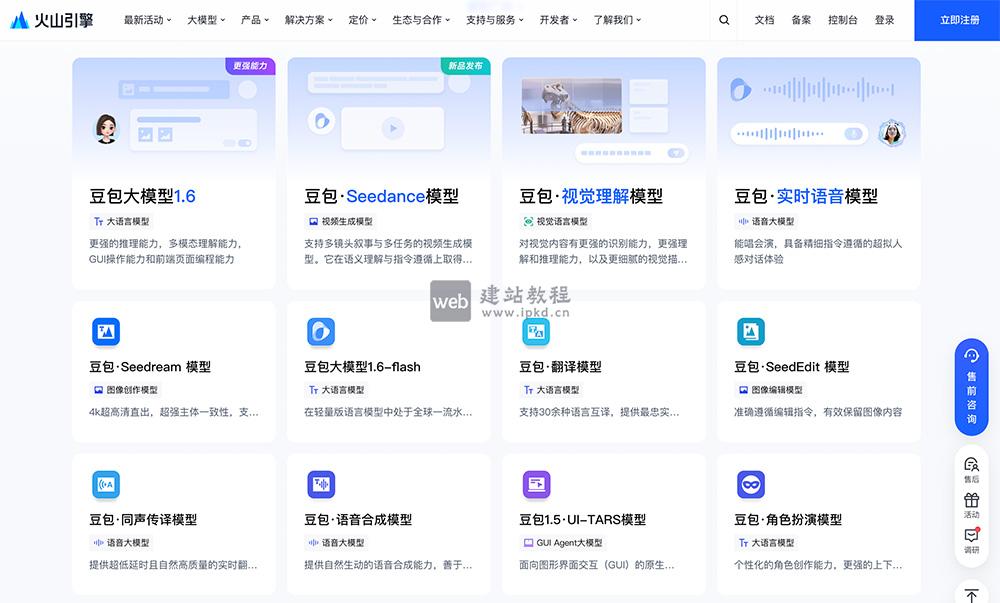The image size is (1000, 603).
Task: Click the 豆包·翻译模型 card icon
Action: pos(535,331)
